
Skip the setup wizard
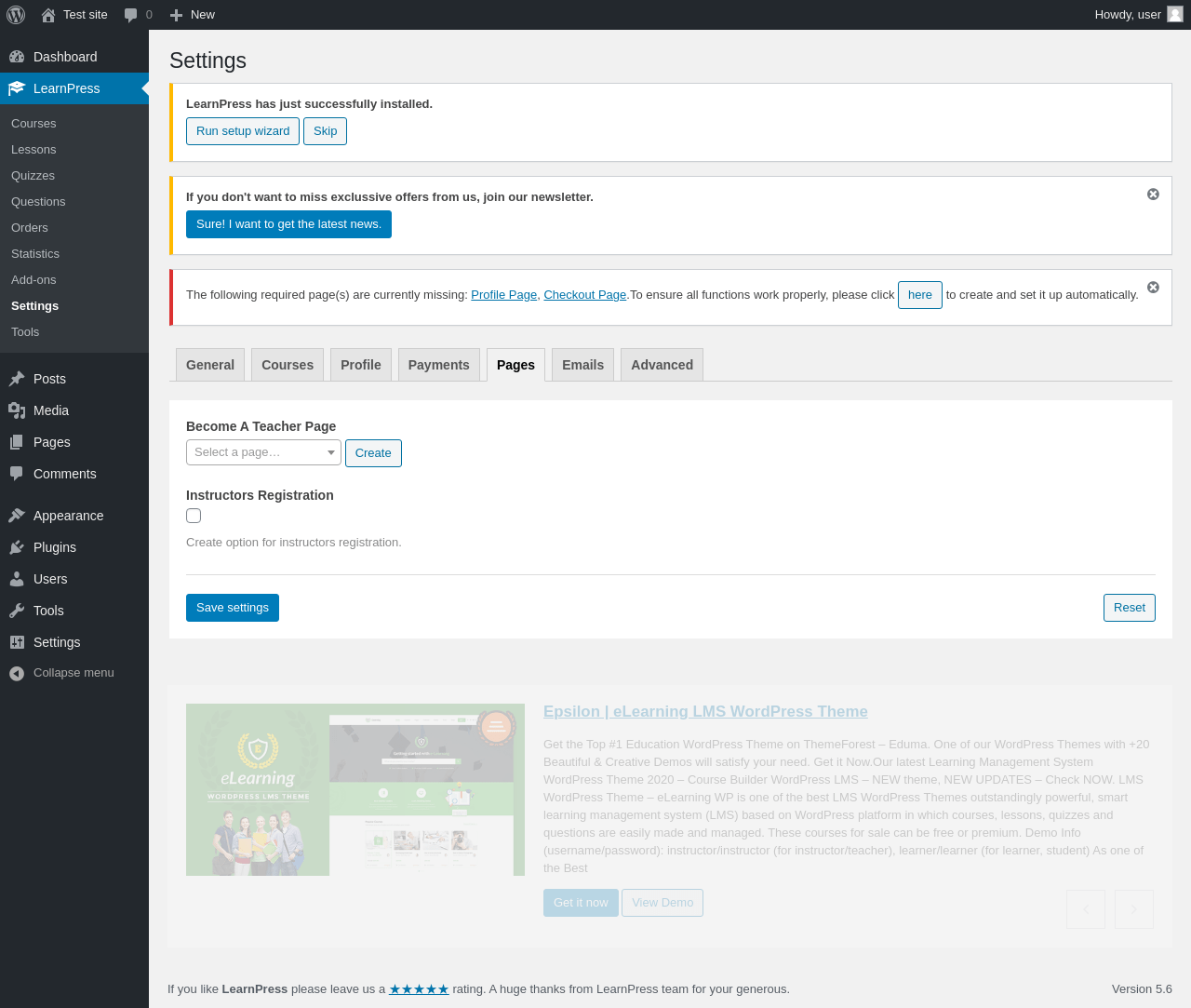pos(326,131)
